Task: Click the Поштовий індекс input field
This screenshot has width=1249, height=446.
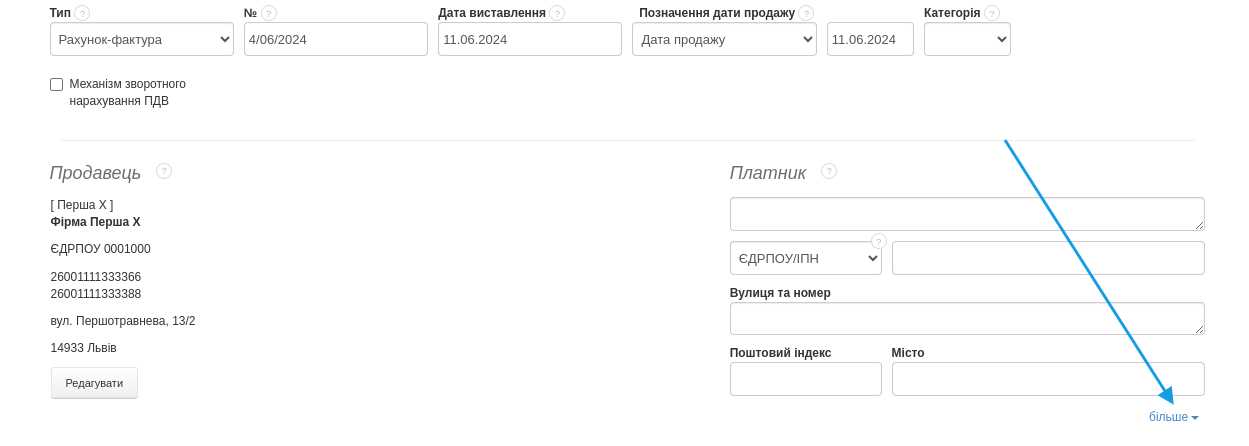Action: tap(805, 379)
